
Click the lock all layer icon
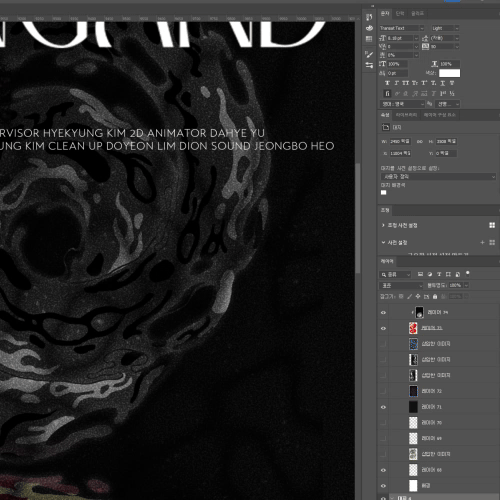click(435, 296)
